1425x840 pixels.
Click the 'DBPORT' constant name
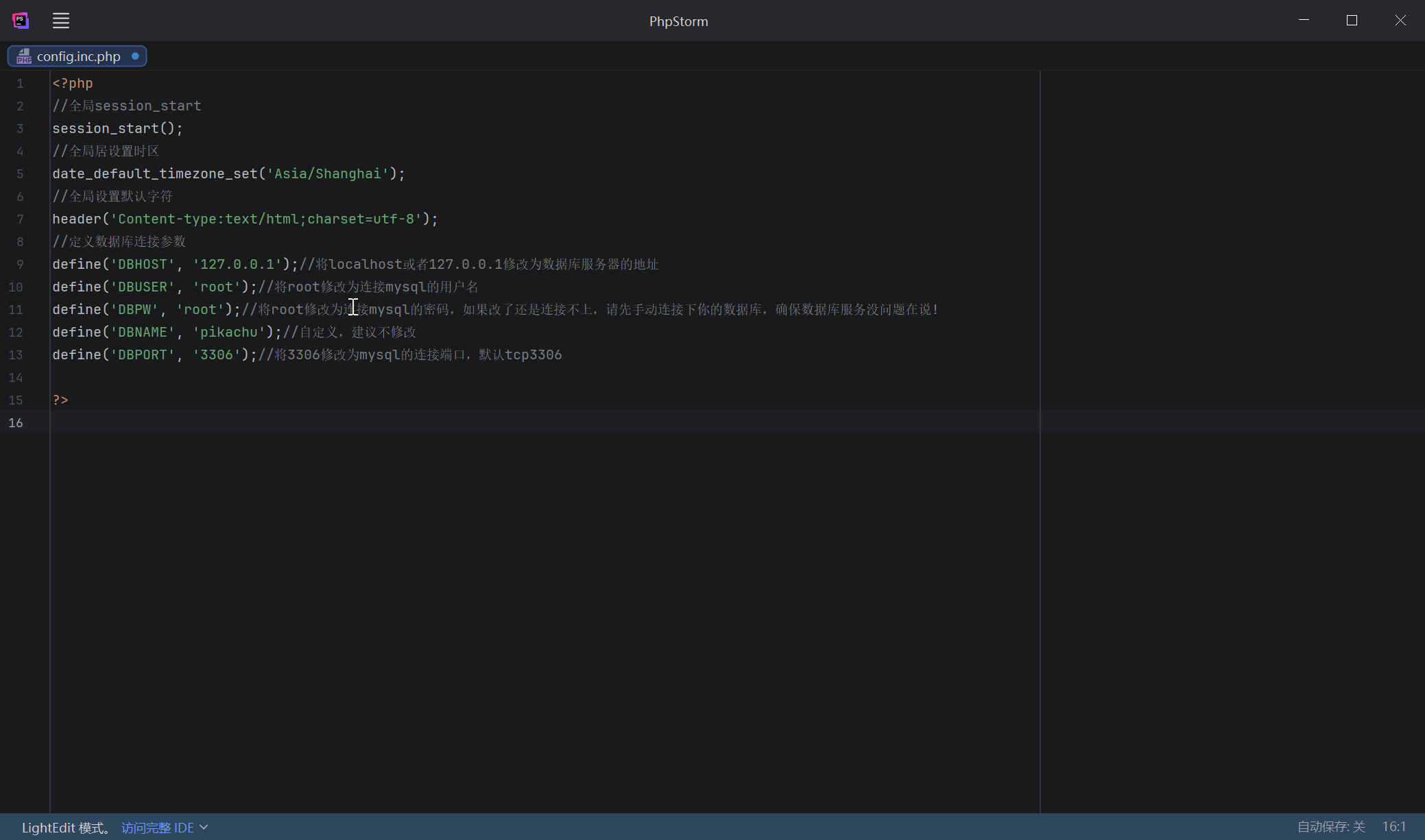pos(143,355)
